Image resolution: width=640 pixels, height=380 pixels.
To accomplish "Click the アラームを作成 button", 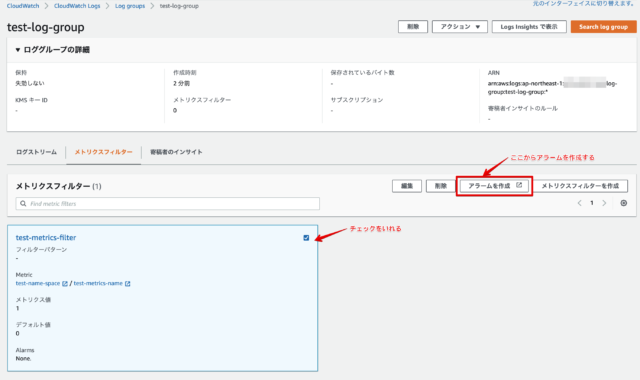I will coord(494,186).
